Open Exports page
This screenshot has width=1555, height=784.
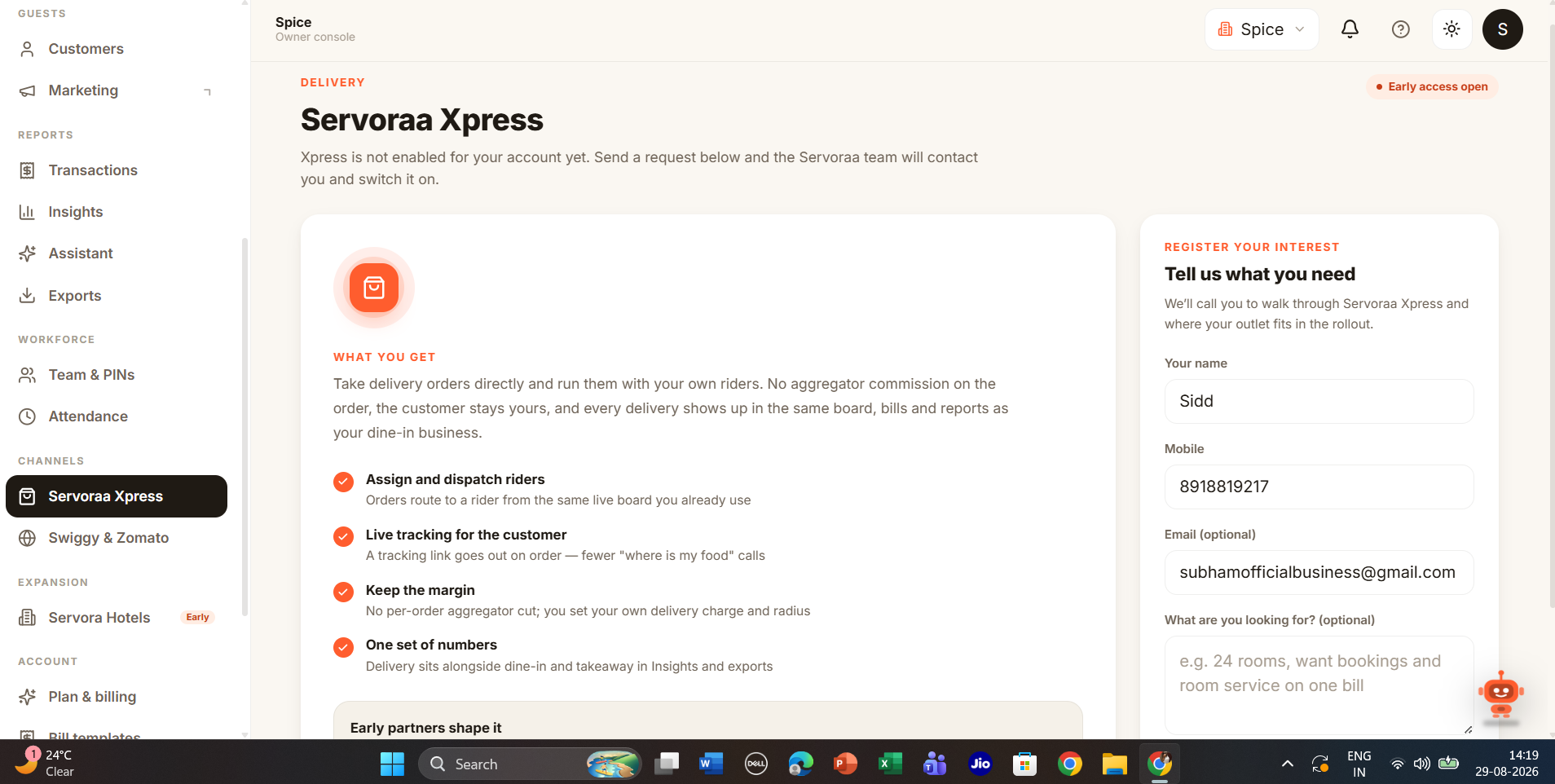(117, 296)
